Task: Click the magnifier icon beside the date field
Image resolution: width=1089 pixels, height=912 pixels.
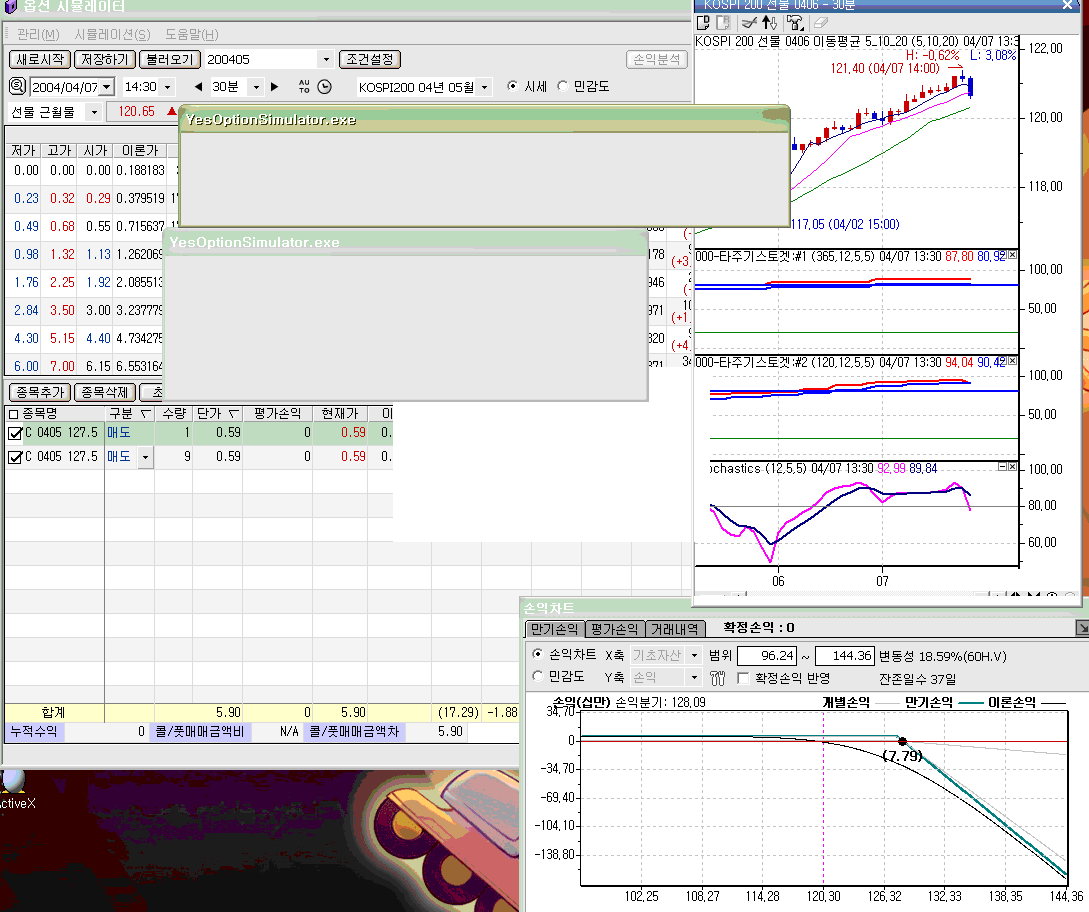Action: pos(18,87)
